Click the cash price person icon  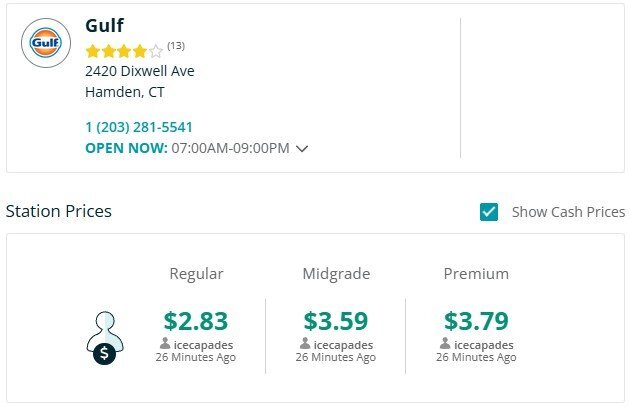[x=104, y=337]
